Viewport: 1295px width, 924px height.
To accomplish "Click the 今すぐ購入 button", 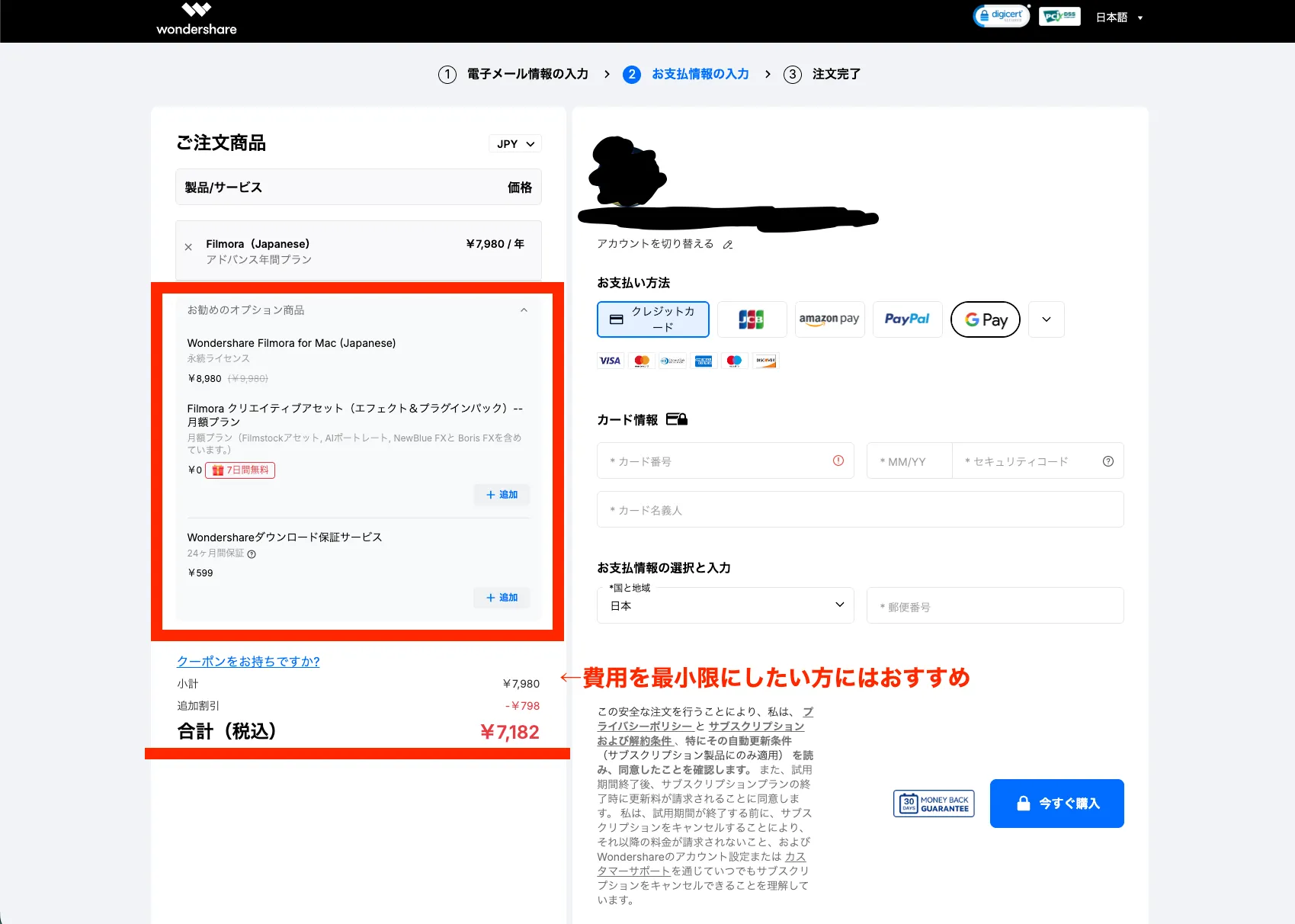I will pyautogui.click(x=1056, y=804).
